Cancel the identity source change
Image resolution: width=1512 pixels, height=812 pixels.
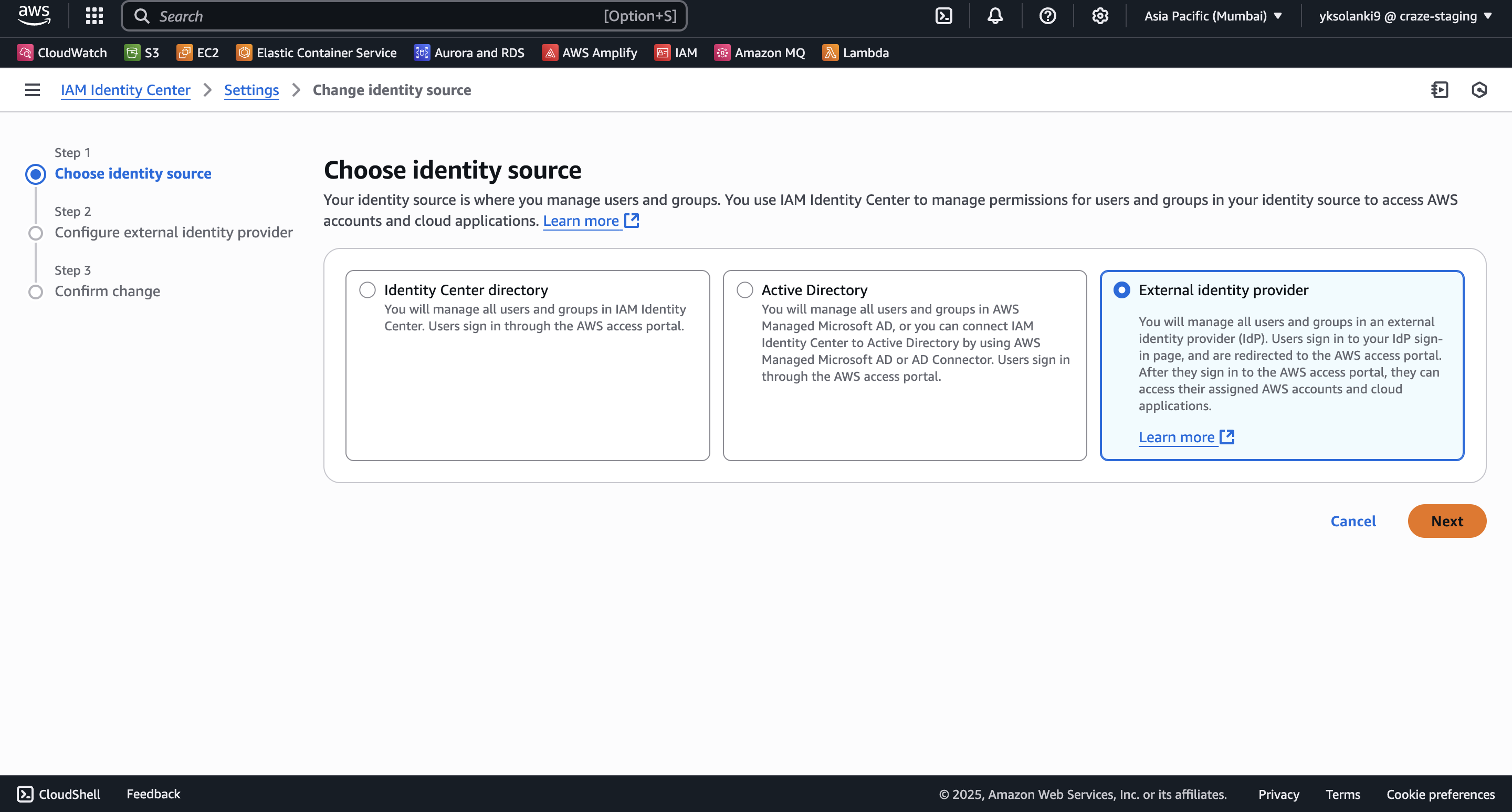[x=1352, y=521]
